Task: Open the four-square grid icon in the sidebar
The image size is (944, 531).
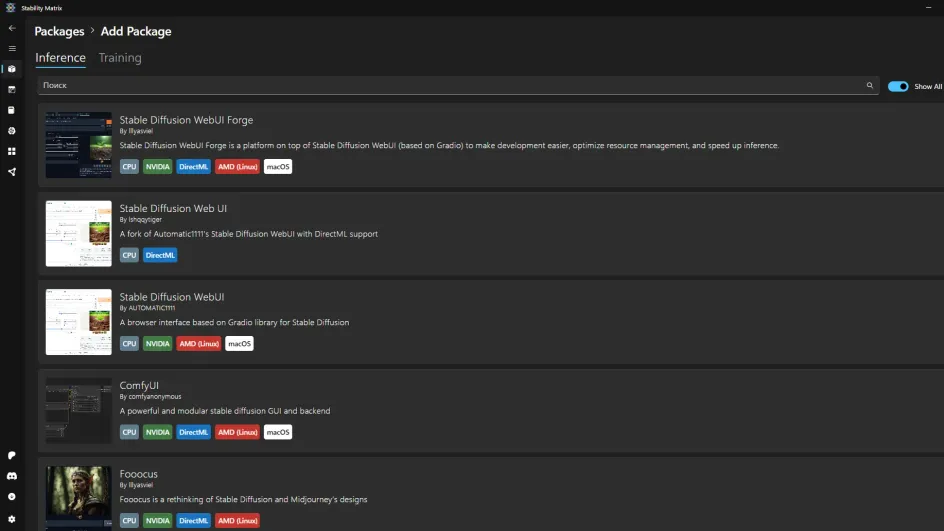Action: coord(11,151)
